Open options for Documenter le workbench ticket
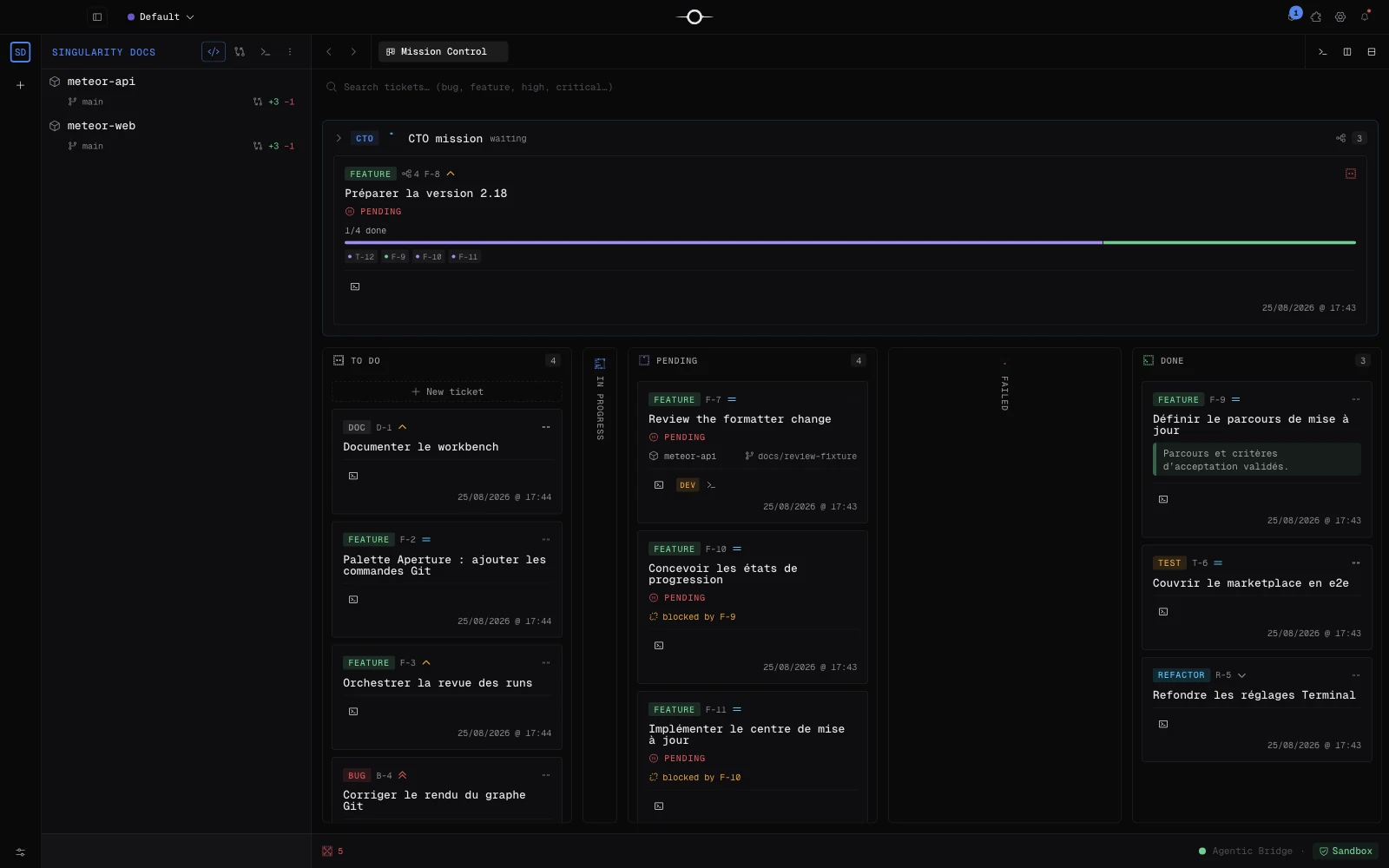 click(x=546, y=427)
